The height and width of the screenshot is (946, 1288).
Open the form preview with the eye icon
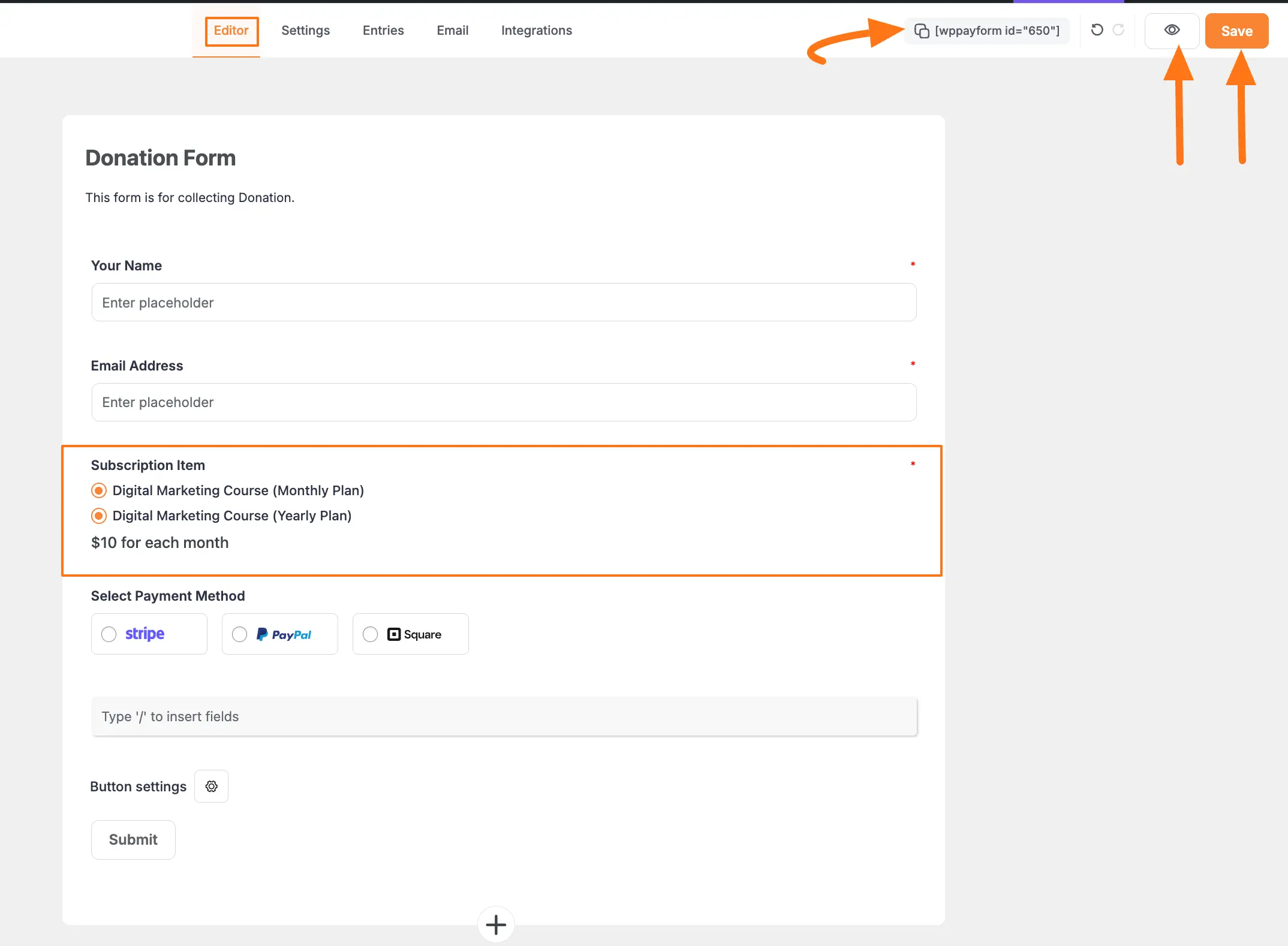coord(1172,30)
